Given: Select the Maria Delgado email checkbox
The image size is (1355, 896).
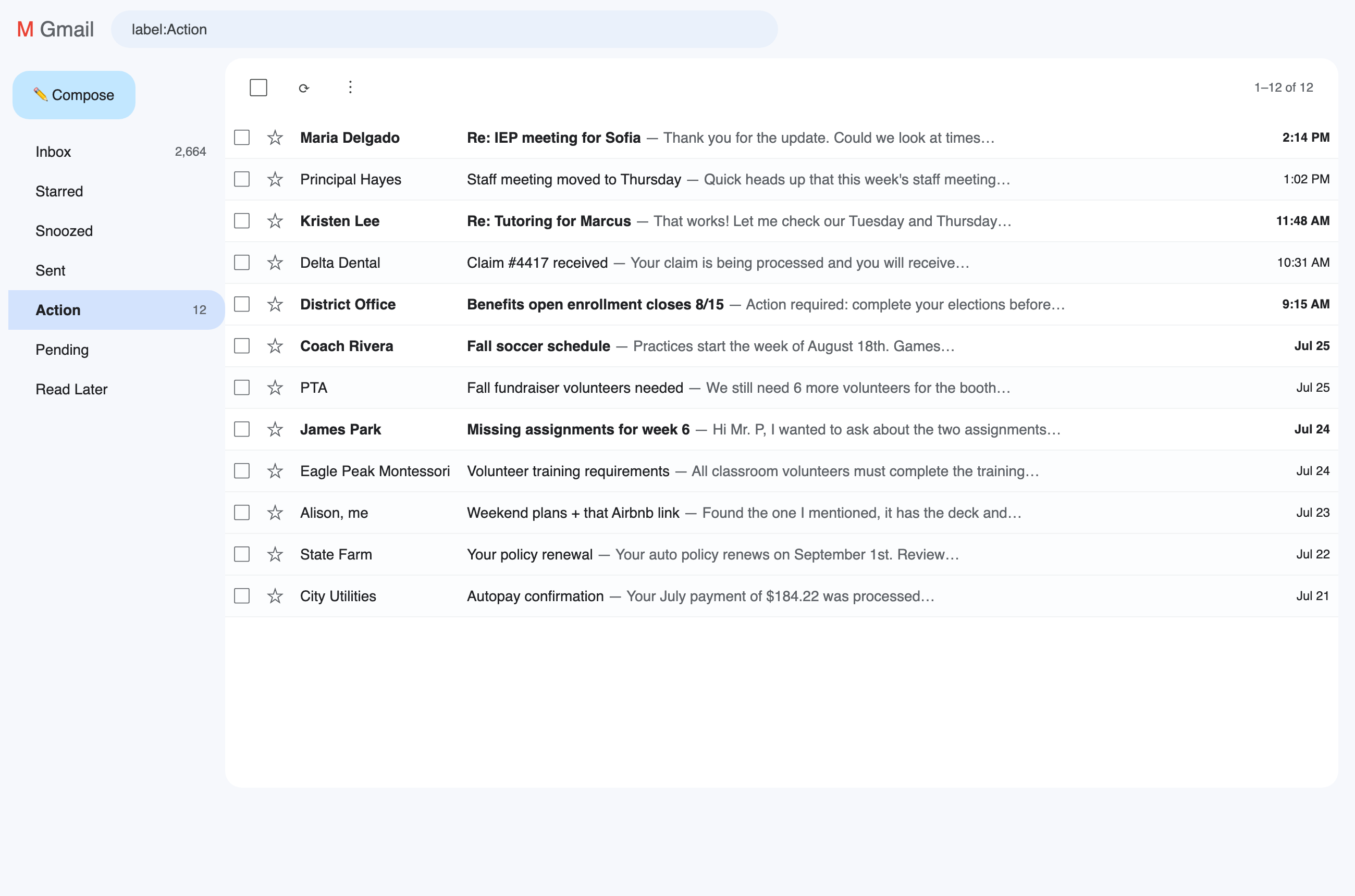Looking at the screenshot, I should 242,138.
